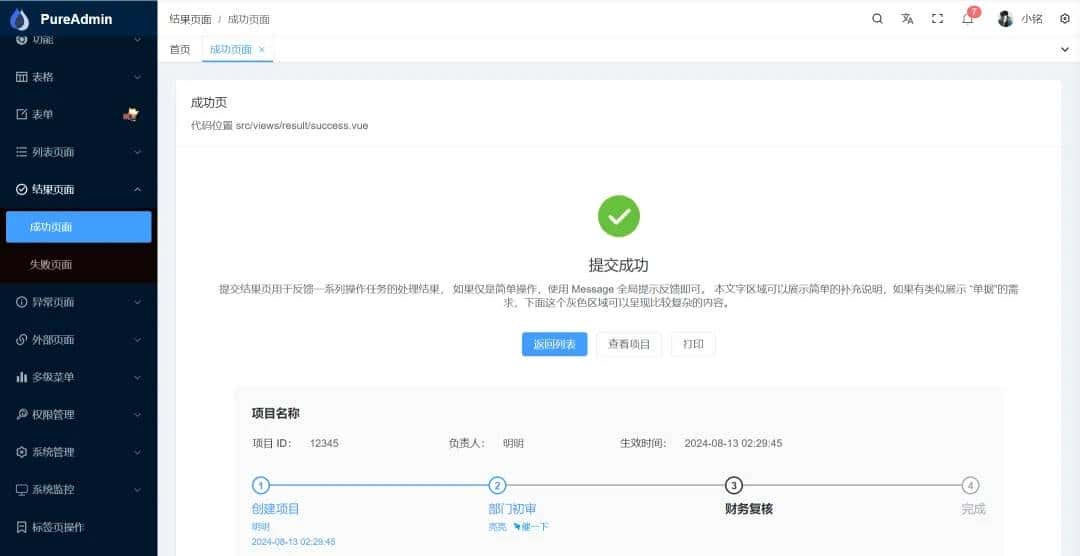Click the PureAdmin water drop logo
The width and height of the screenshot is (1080, 556).
[x=20, y=19]
